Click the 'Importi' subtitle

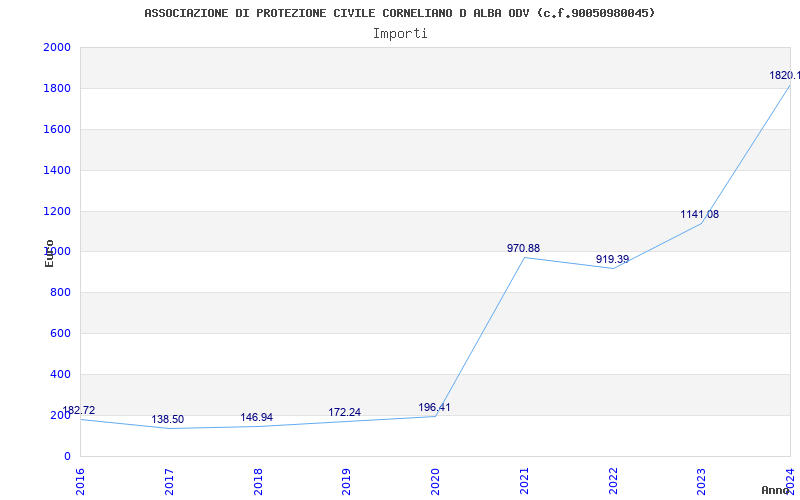pos(400,34)
